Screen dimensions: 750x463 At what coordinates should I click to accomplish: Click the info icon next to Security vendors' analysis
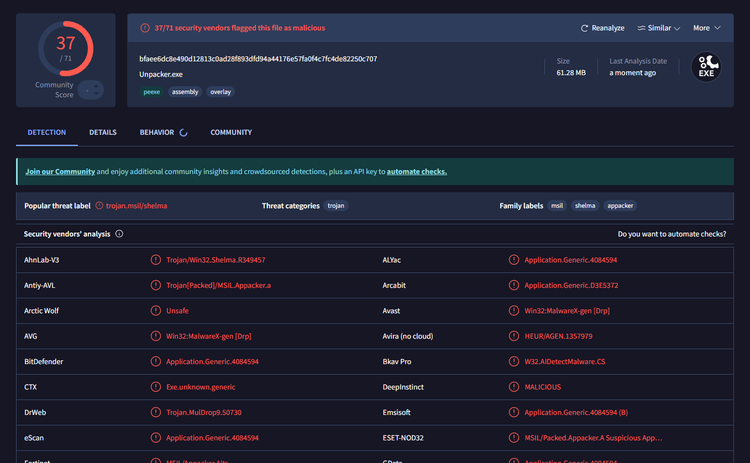pyautogui.click(x=119, y=234)
